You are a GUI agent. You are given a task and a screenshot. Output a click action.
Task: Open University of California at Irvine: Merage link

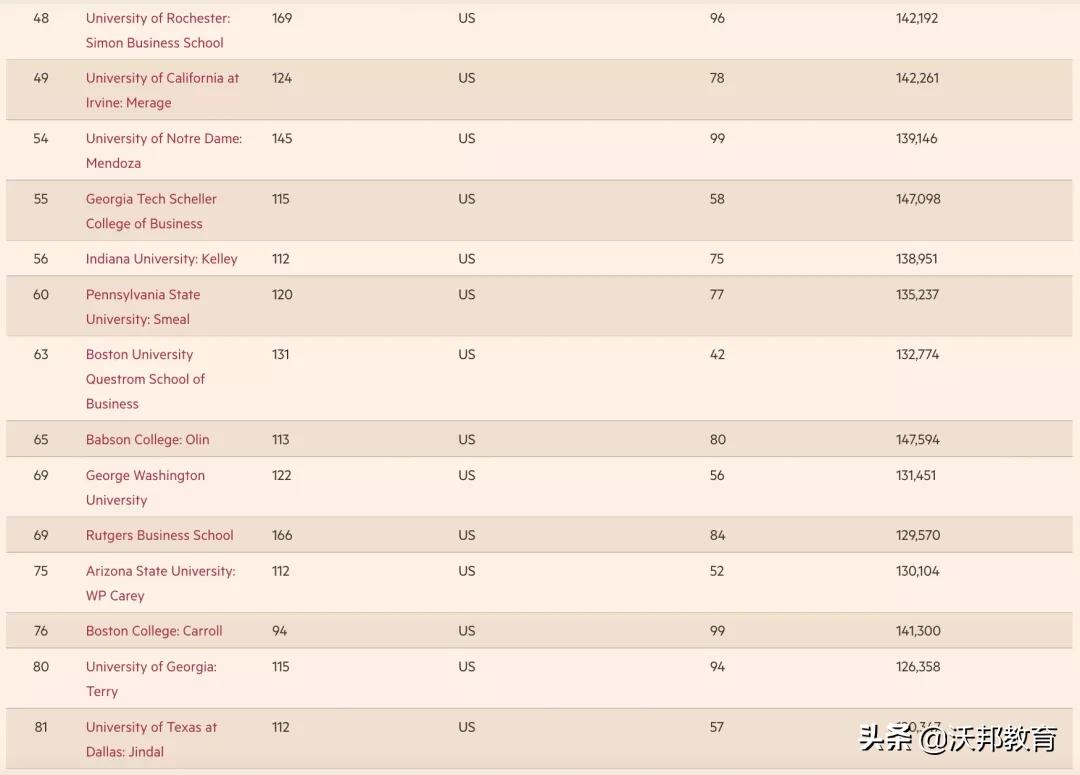tap(162, 90)
